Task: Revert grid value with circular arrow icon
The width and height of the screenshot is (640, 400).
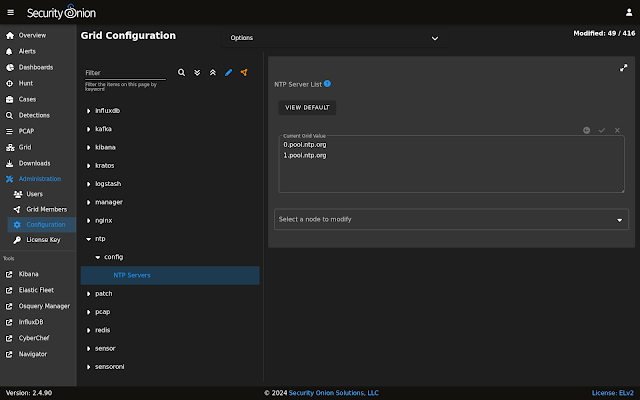Action: click(x=587, y=130)
